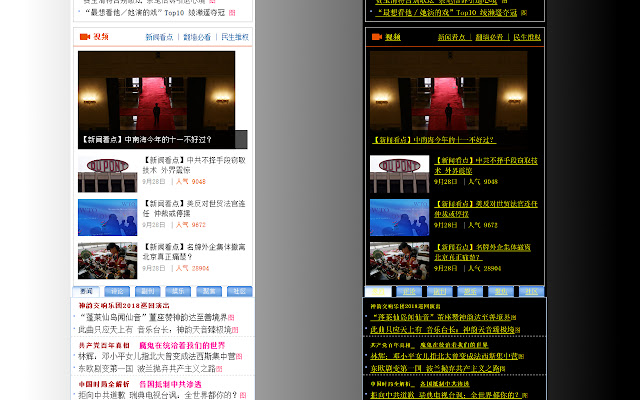The width and height of the screenshot is (640, 400).
Task: Open the DuPont sign thumbnail on white page
Action: pyautogui.click(x=108, y=174)
